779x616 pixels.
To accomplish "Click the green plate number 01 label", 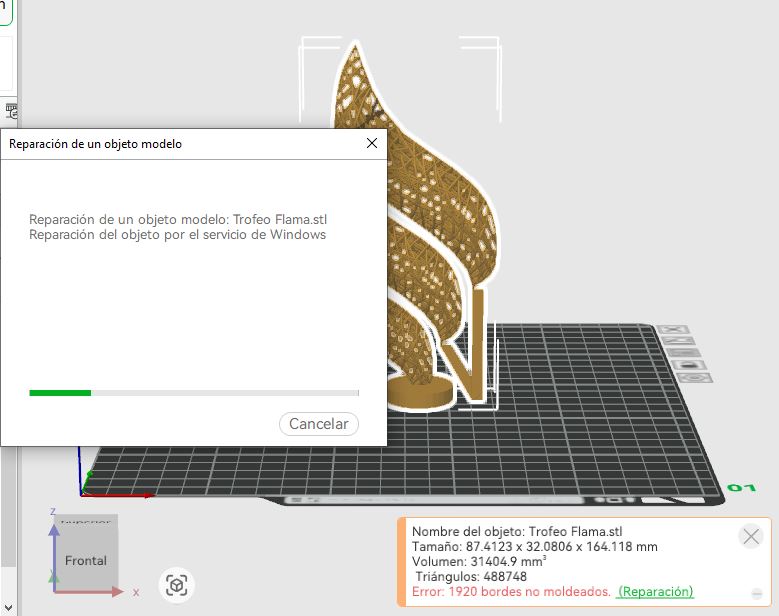I will pos(741,488).
